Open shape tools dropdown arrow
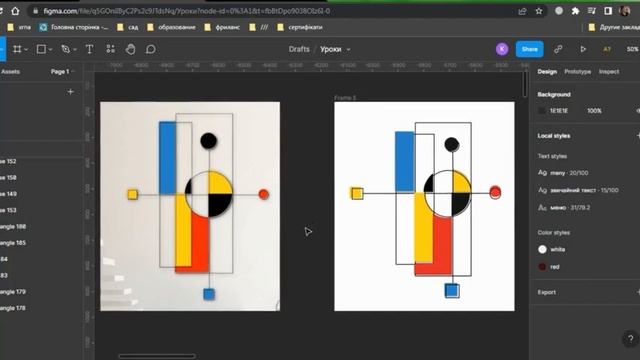 (51, 50)
